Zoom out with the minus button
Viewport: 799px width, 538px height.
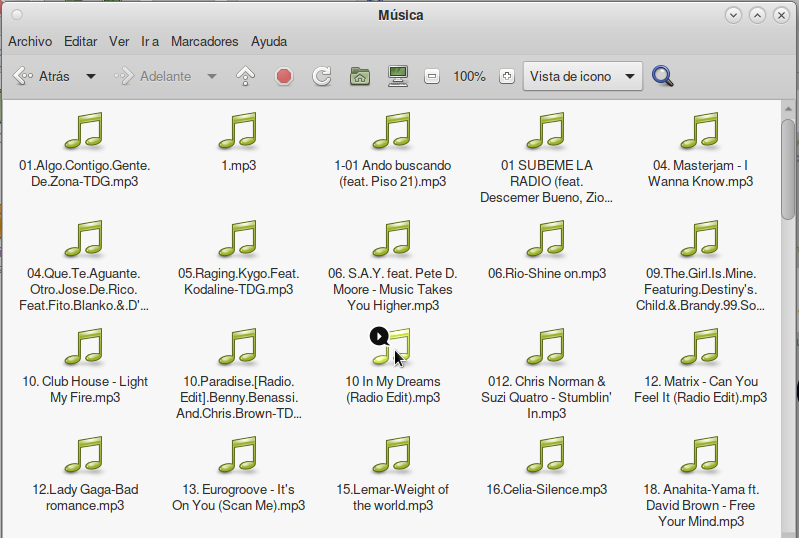click(432, 76)
